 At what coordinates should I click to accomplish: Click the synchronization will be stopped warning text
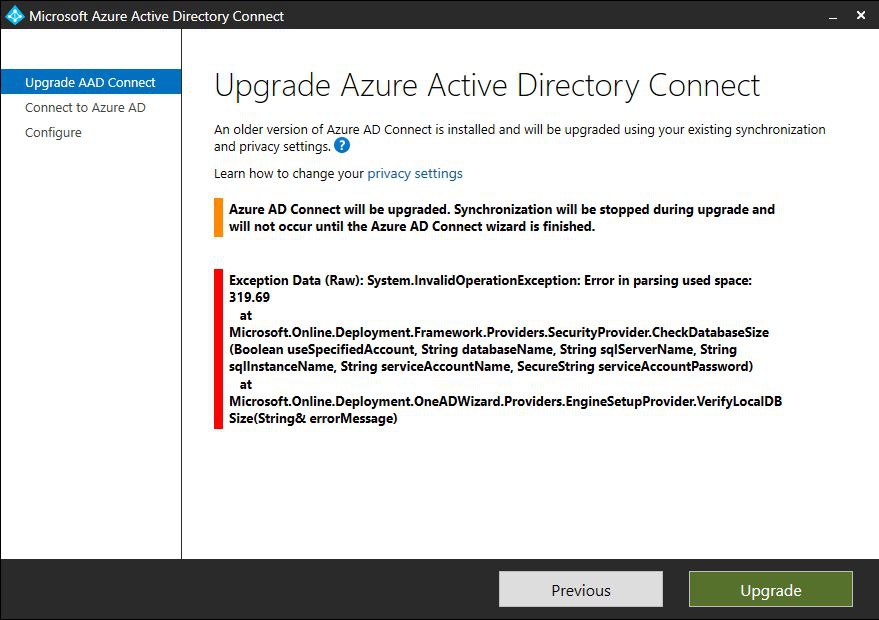pos(502,218)
